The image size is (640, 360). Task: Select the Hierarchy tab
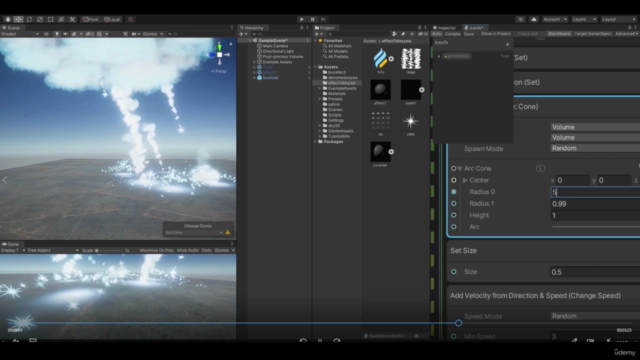pos(251,28)
